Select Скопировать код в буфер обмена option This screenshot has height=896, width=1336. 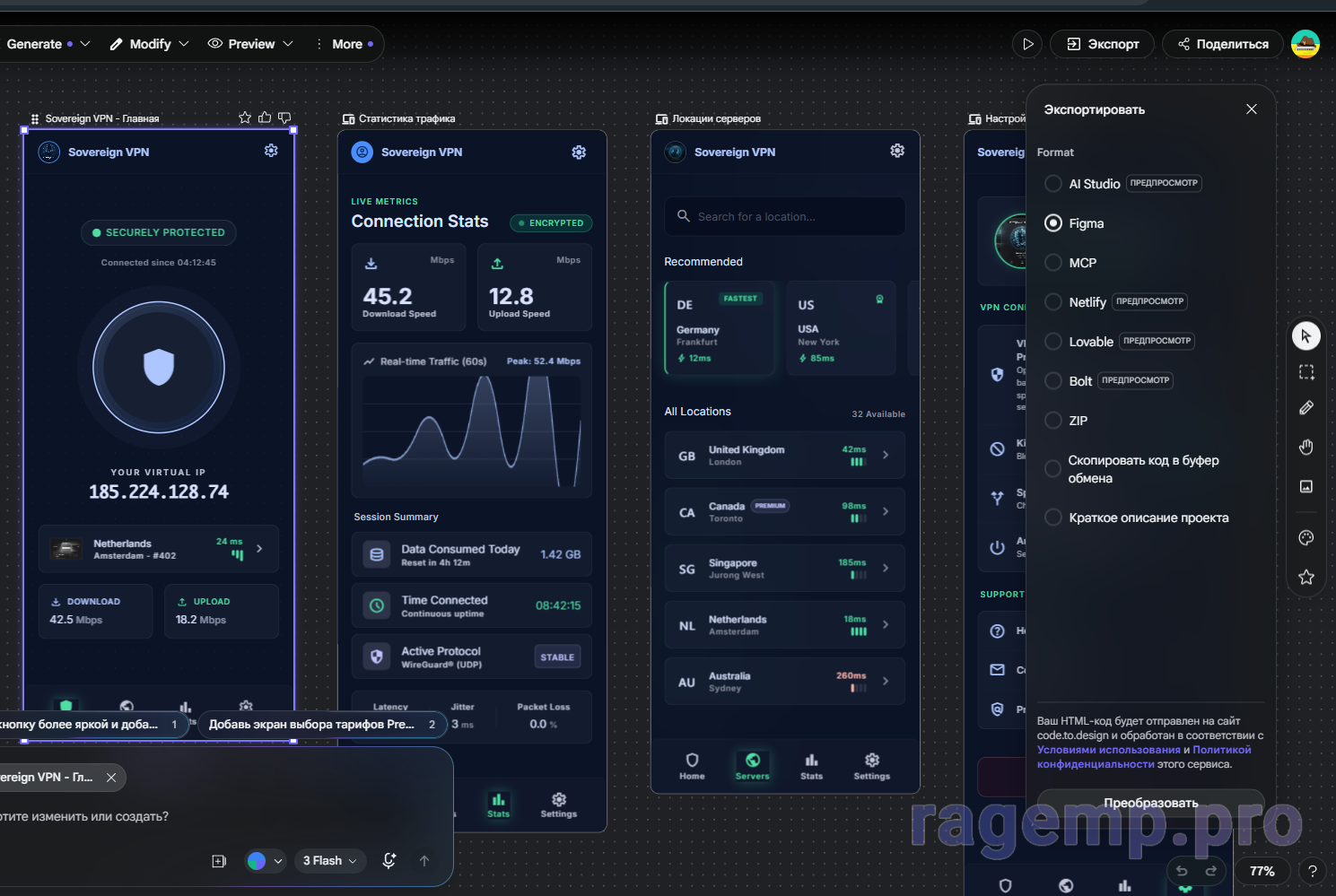(1053, 469)
